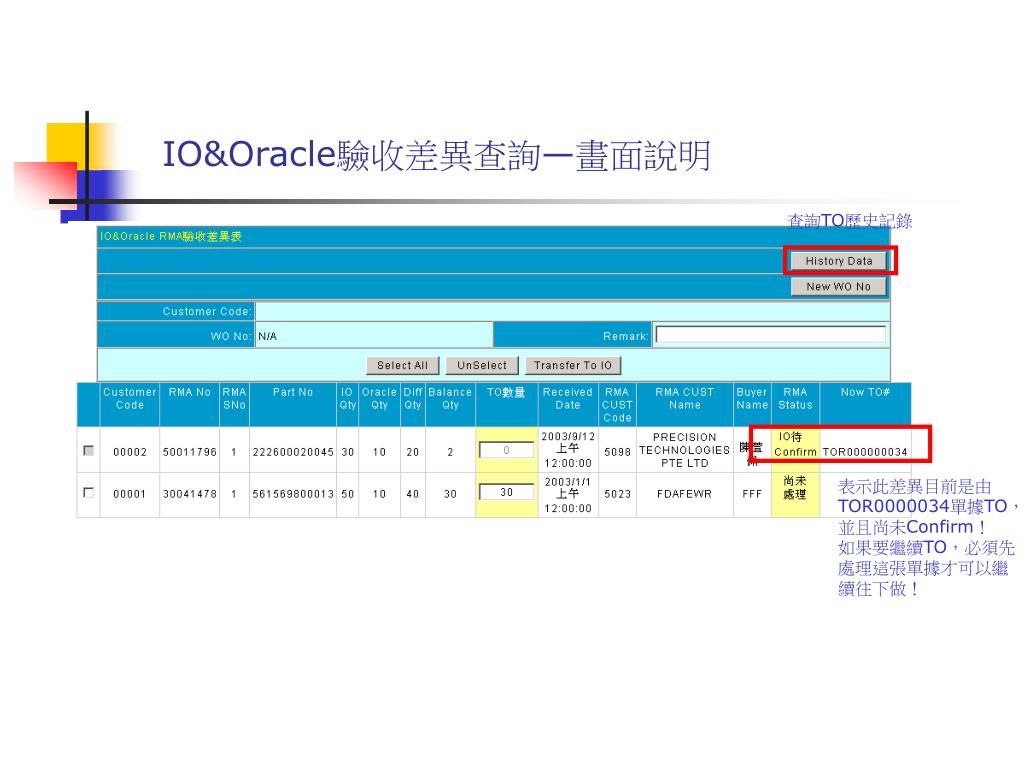Click the New WO No button
Image resolution: width=1024 pixels, height=768 pixels.
(839, 286)
